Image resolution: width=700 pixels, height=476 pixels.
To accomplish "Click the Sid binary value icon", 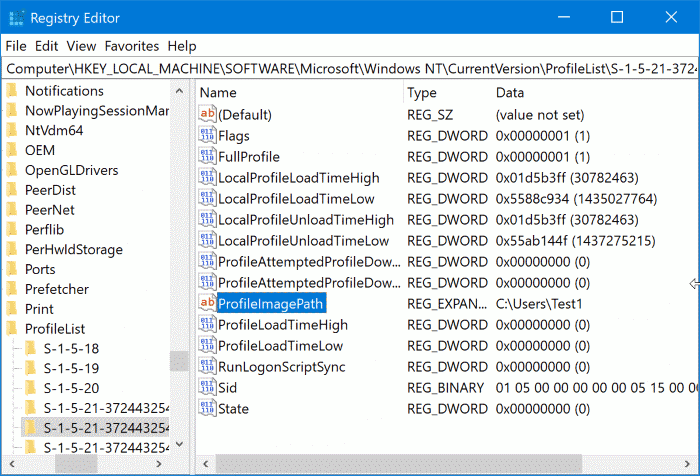I will tap(207, 387).
